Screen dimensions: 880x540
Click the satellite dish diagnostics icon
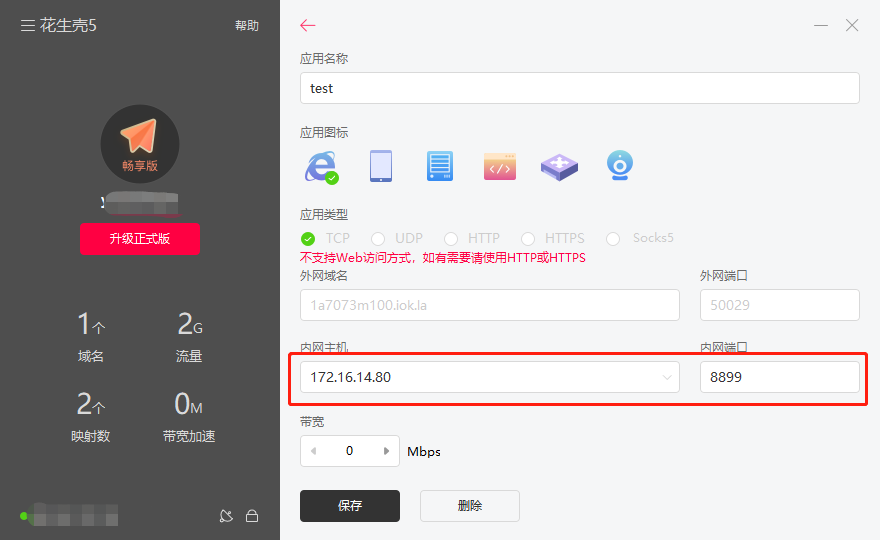pyautogui.click(x=226, y=516)
